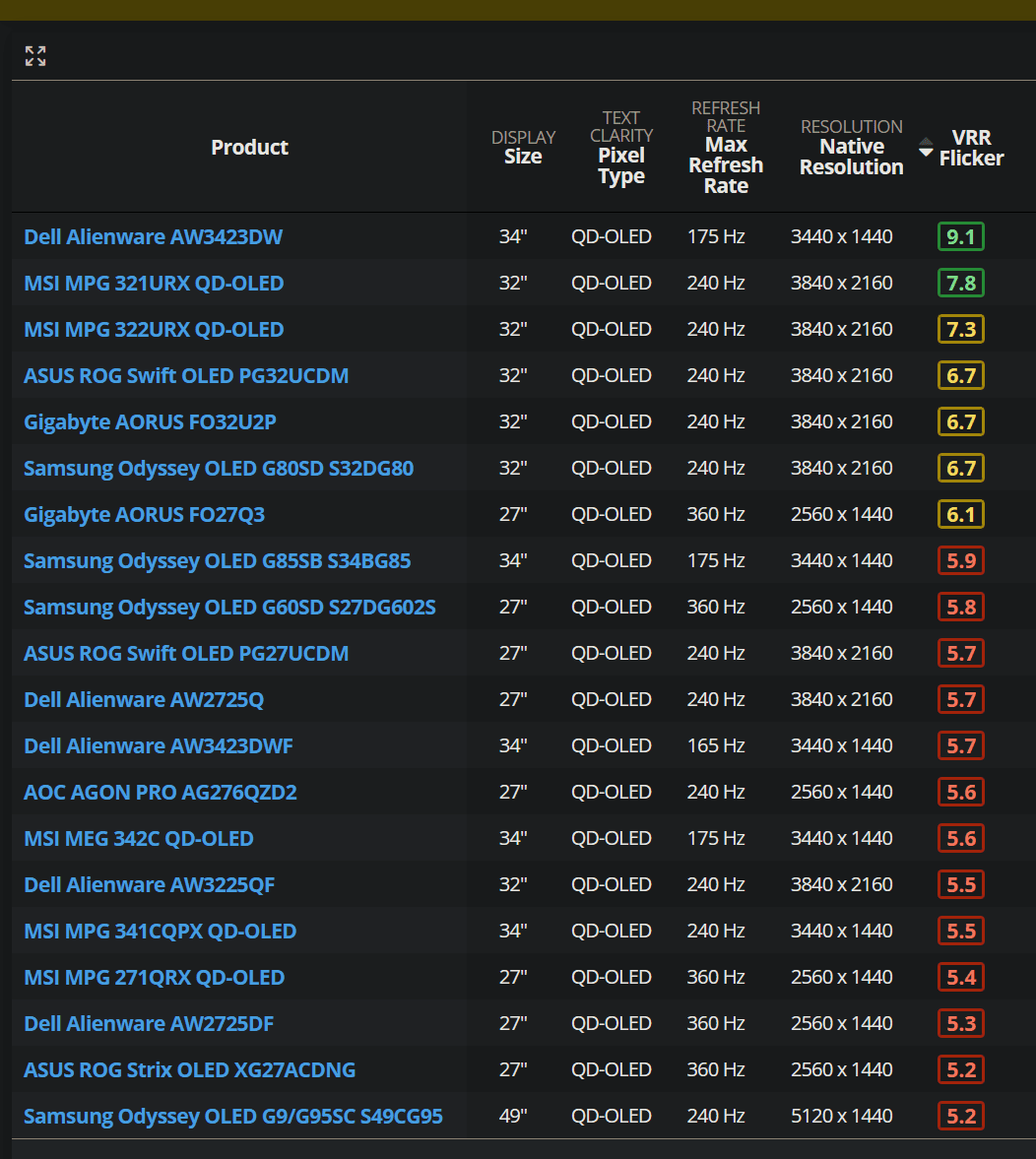The image size is (1036, 1159).
Task: Click the fullscreen expand table icon
Action: click(35, 56)
